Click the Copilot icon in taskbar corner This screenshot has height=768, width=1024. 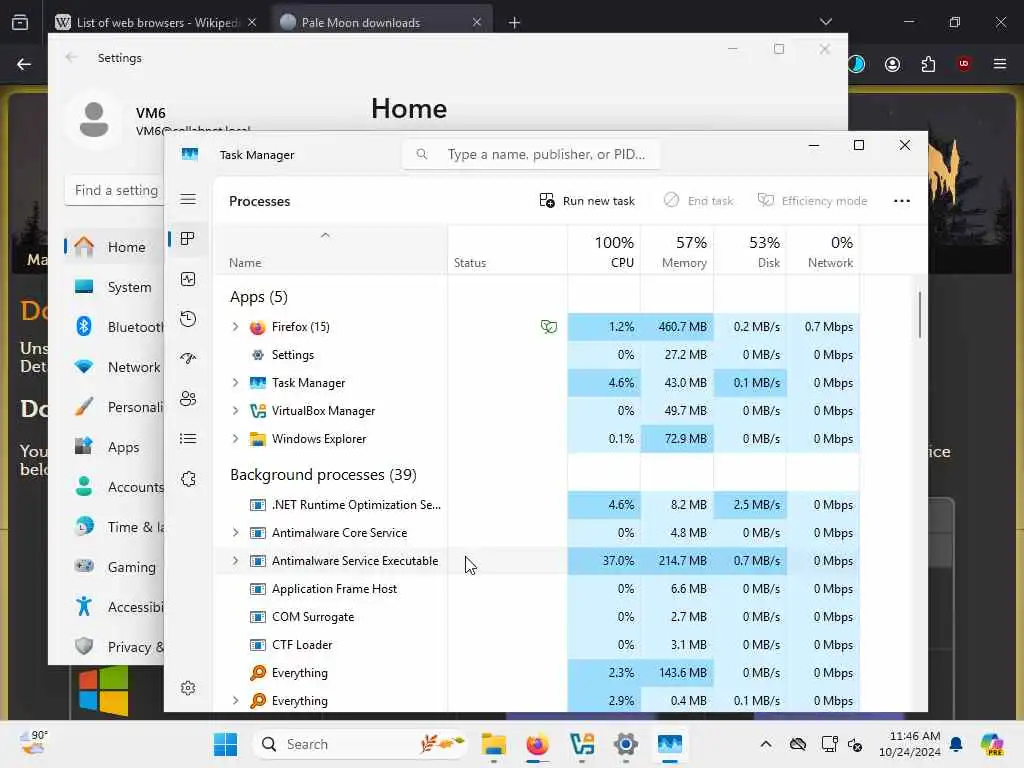[x=992, y=744]
